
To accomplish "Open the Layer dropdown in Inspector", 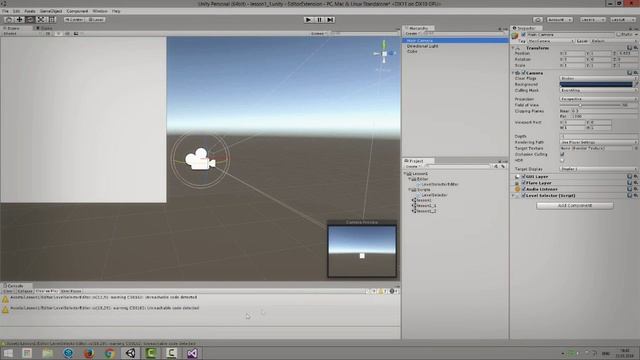I will pos(614,41).
